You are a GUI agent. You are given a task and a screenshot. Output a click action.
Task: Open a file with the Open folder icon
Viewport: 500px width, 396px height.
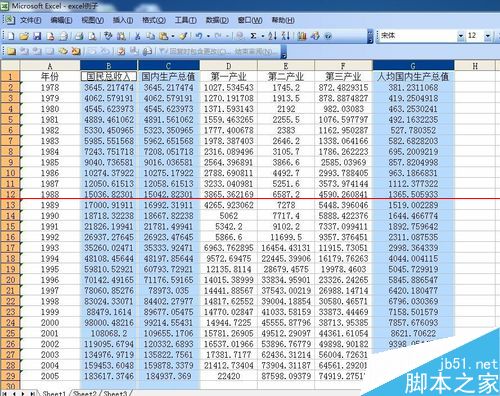point(24,36)
